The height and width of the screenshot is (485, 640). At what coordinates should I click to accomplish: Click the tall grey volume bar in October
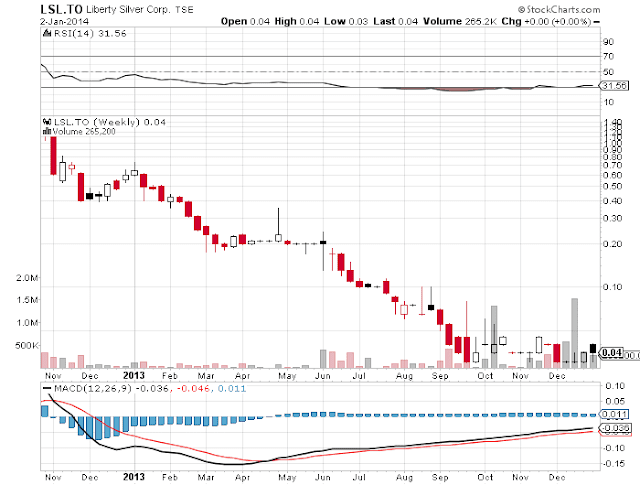[x=494, y=337]
